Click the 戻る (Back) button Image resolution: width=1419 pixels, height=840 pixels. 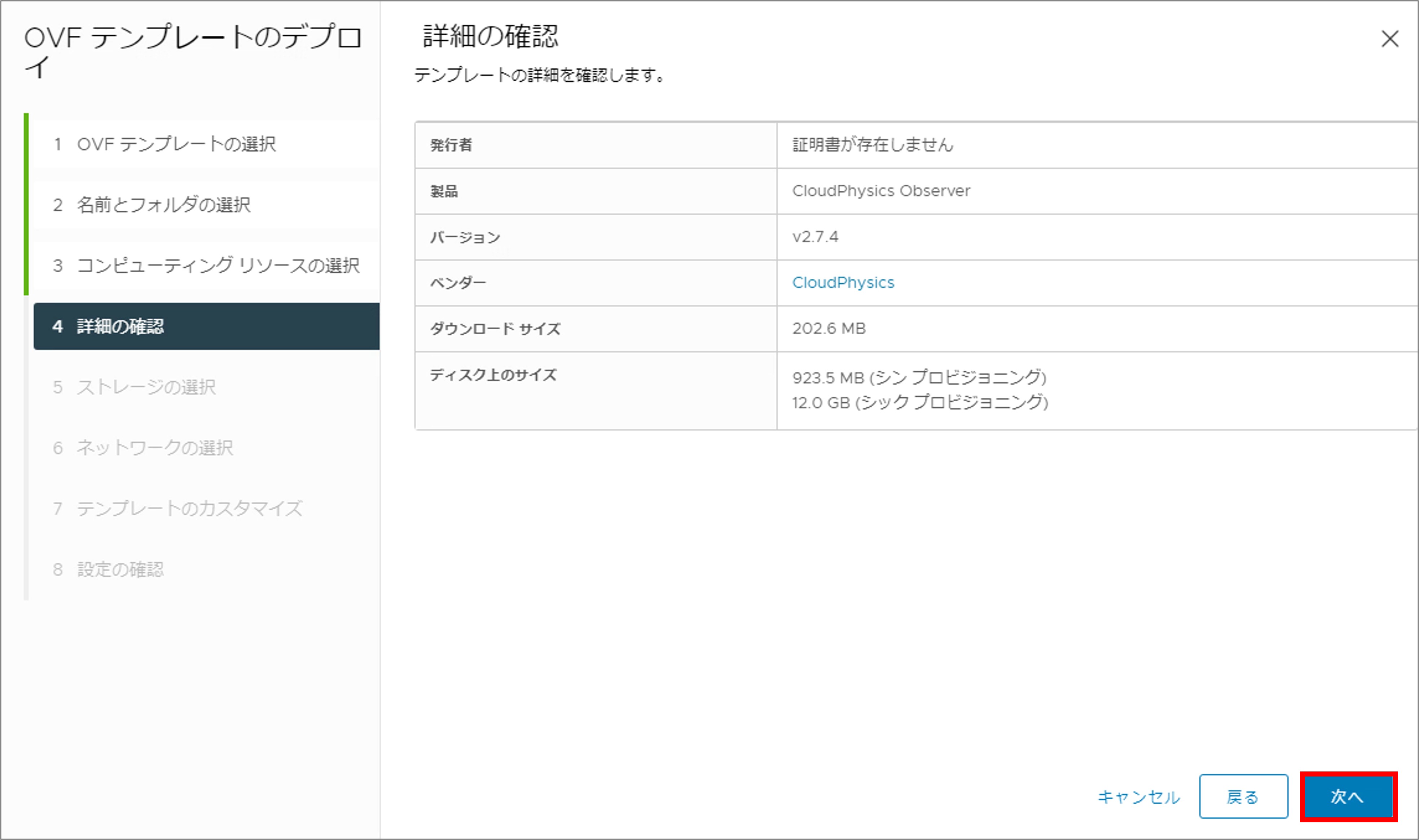tap(1242, 796)
